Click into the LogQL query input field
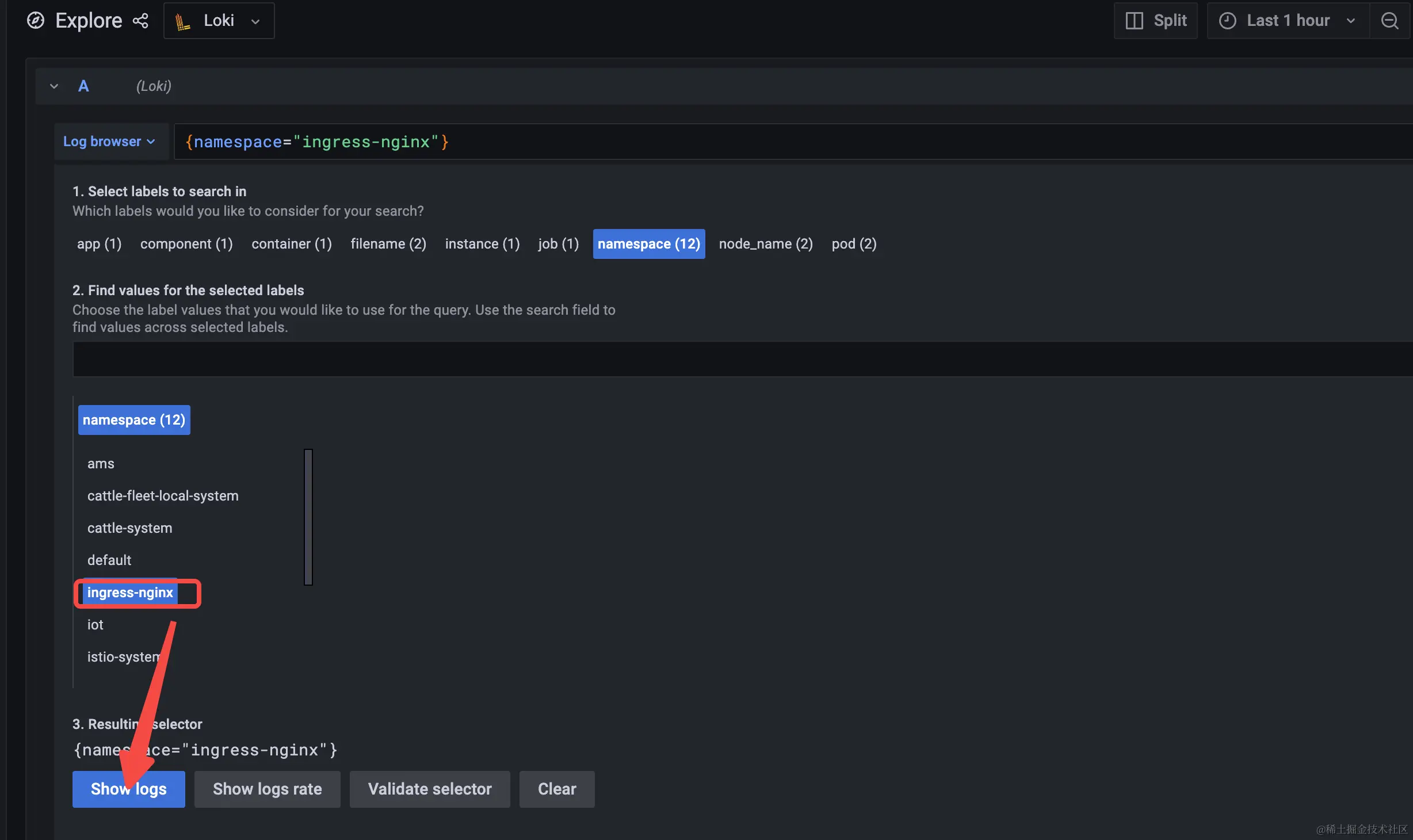Image resolution: width=1413 pixels, height=840 pixels. (793, 142)
